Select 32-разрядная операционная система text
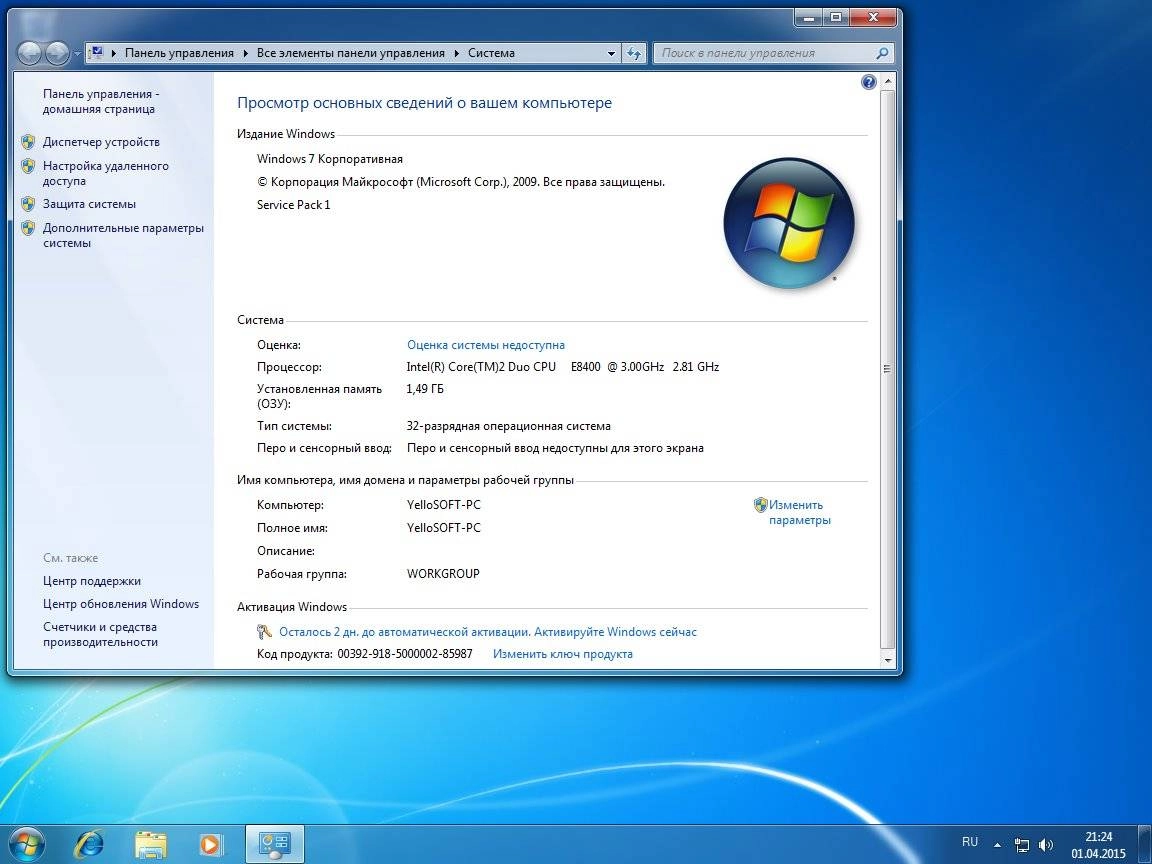Viewport: 1152px width, 864px height. [508, 426]
